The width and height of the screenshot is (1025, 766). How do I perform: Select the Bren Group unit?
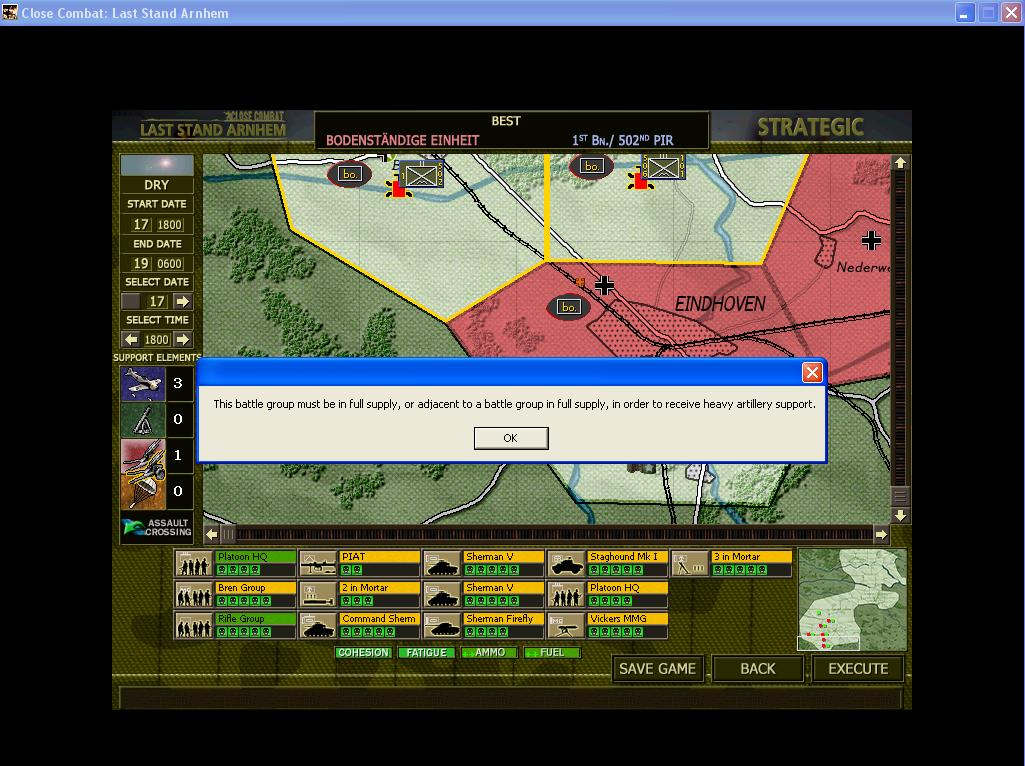[235, 594]
